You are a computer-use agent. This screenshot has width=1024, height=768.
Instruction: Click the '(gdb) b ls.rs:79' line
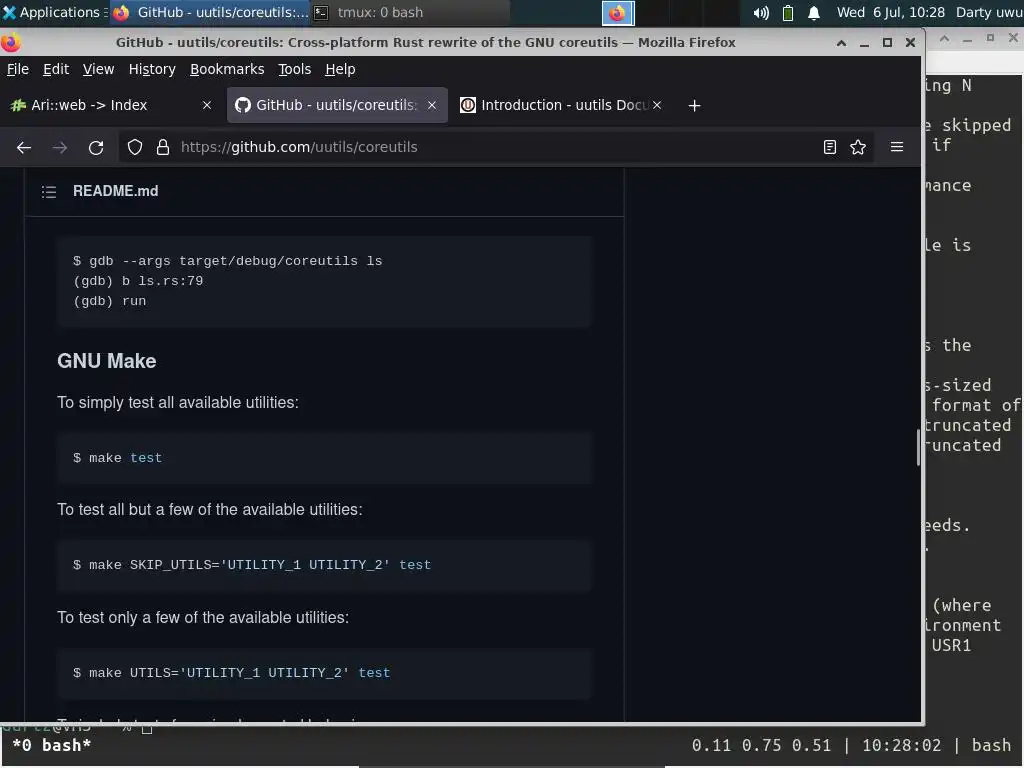(x=138, y=281)
